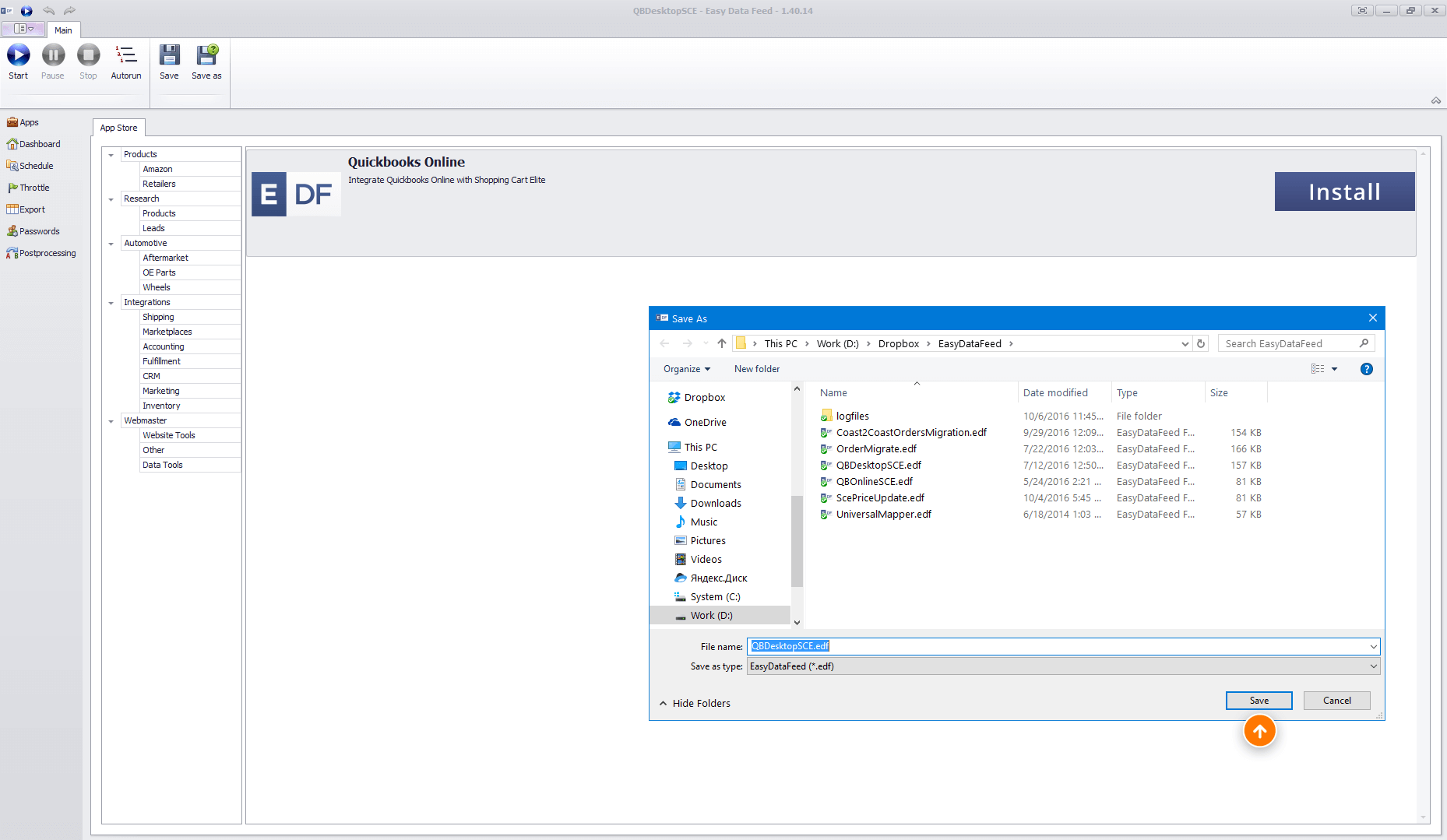1447x840 pixels.
Task: Click the Pause toolbar icon
Action: point(53,55)
